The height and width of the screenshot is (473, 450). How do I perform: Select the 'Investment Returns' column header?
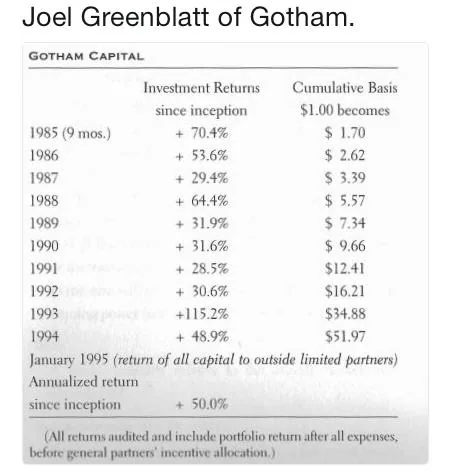coord(201,88)
